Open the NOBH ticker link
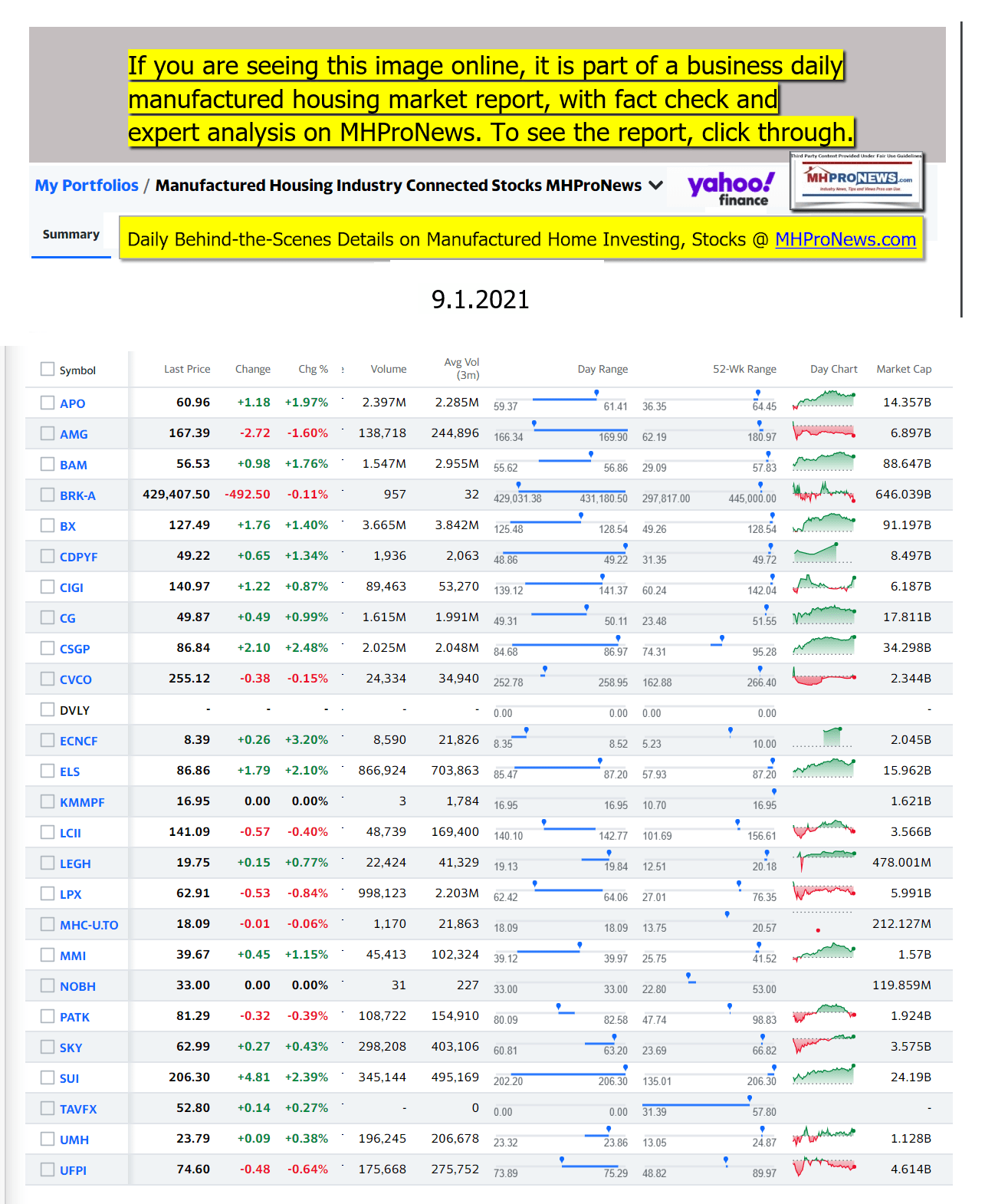This screenshot has width=1008, height=1204. (x=77, y=986)
